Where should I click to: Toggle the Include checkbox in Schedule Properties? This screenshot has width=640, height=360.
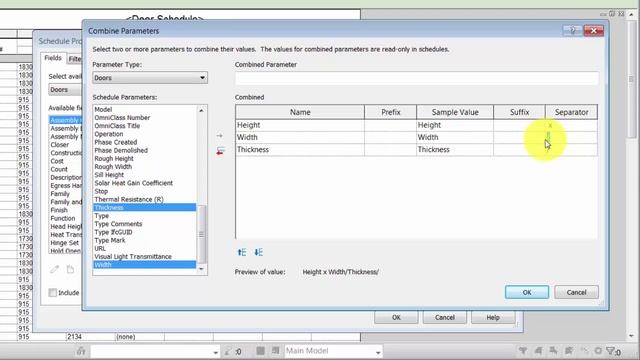click(x=53, y=293)
